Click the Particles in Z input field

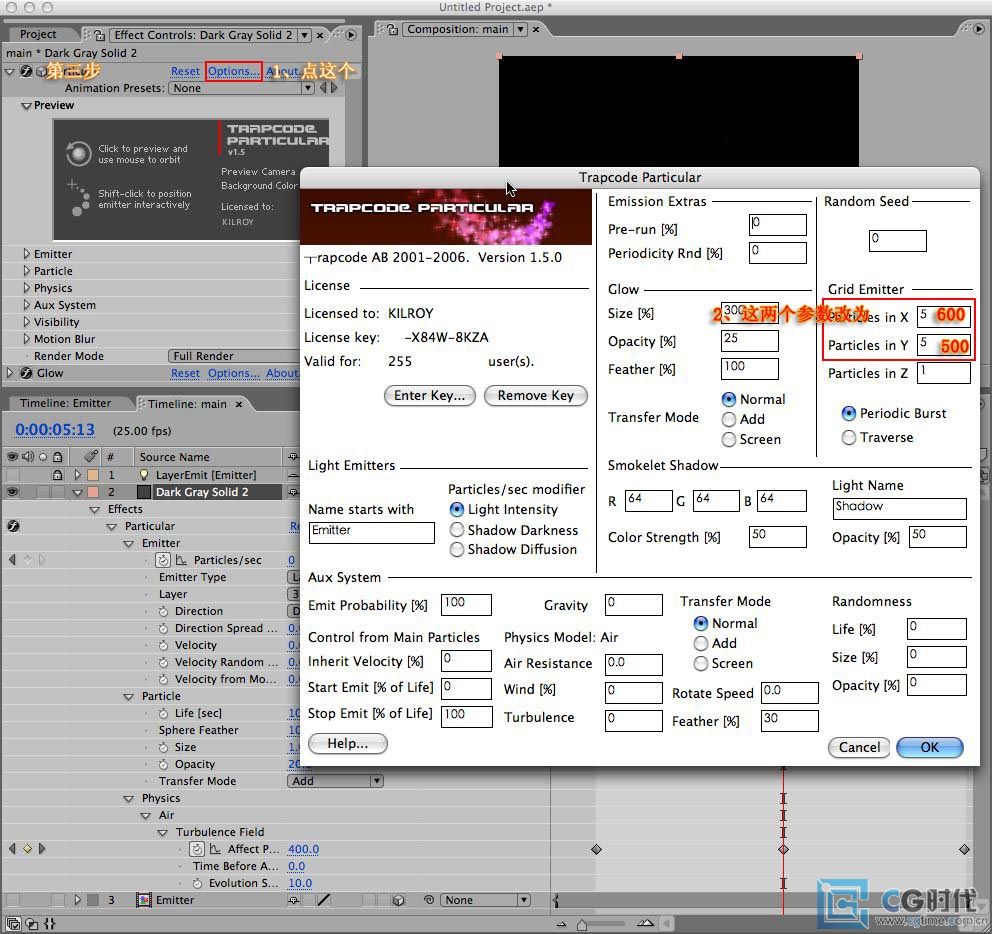tap(943, 373)
